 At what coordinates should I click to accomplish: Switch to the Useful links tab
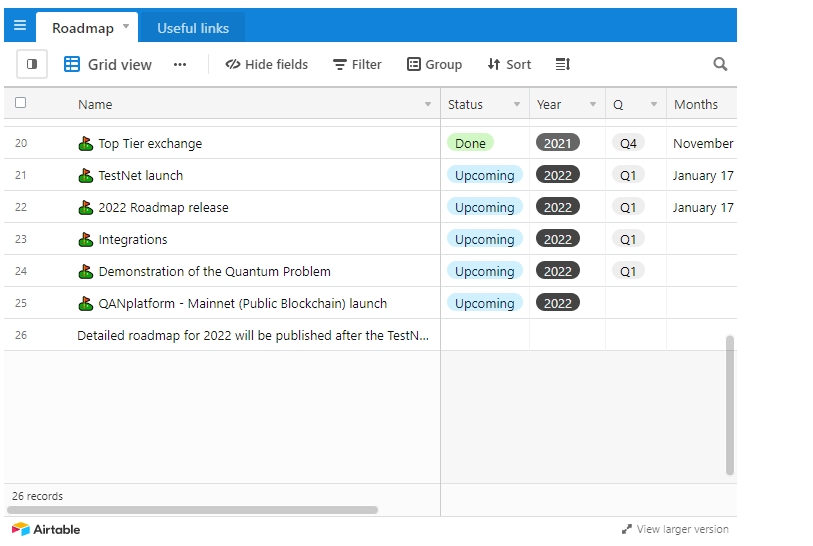click(x=193, y=28)
